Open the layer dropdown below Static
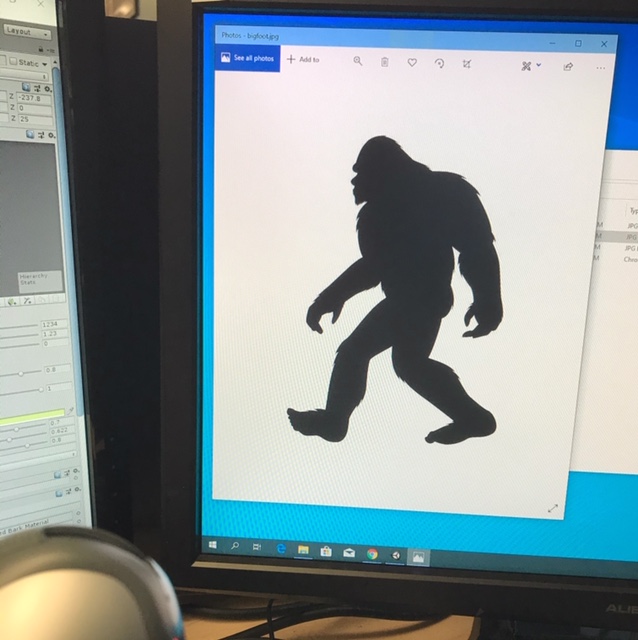Viewport: 638px width, 640px height. [24, 77]
